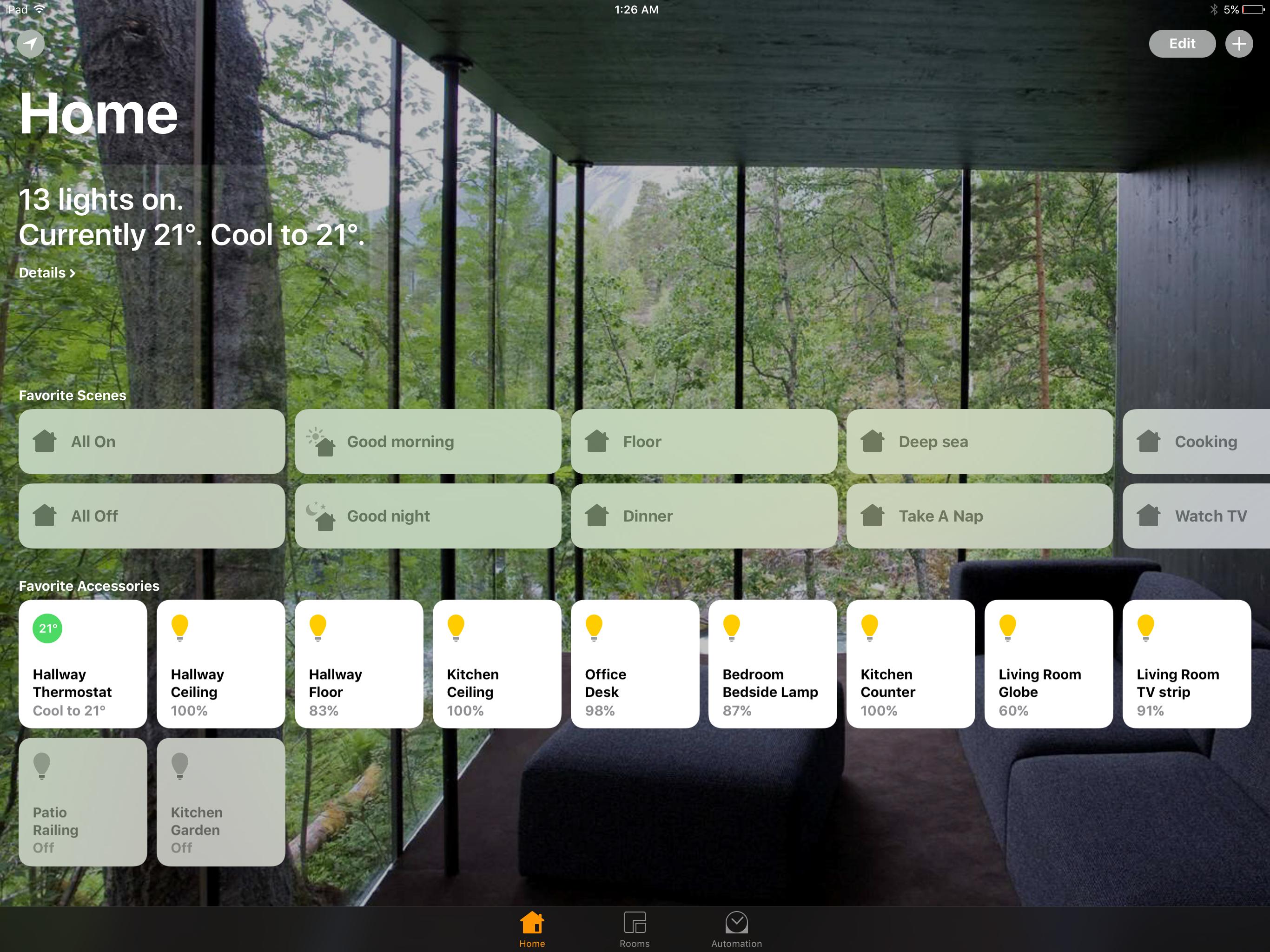Viewport: 1270px width, 952px height.
Task: Activate the All Off scene
Action: click(x=152, y=516)
